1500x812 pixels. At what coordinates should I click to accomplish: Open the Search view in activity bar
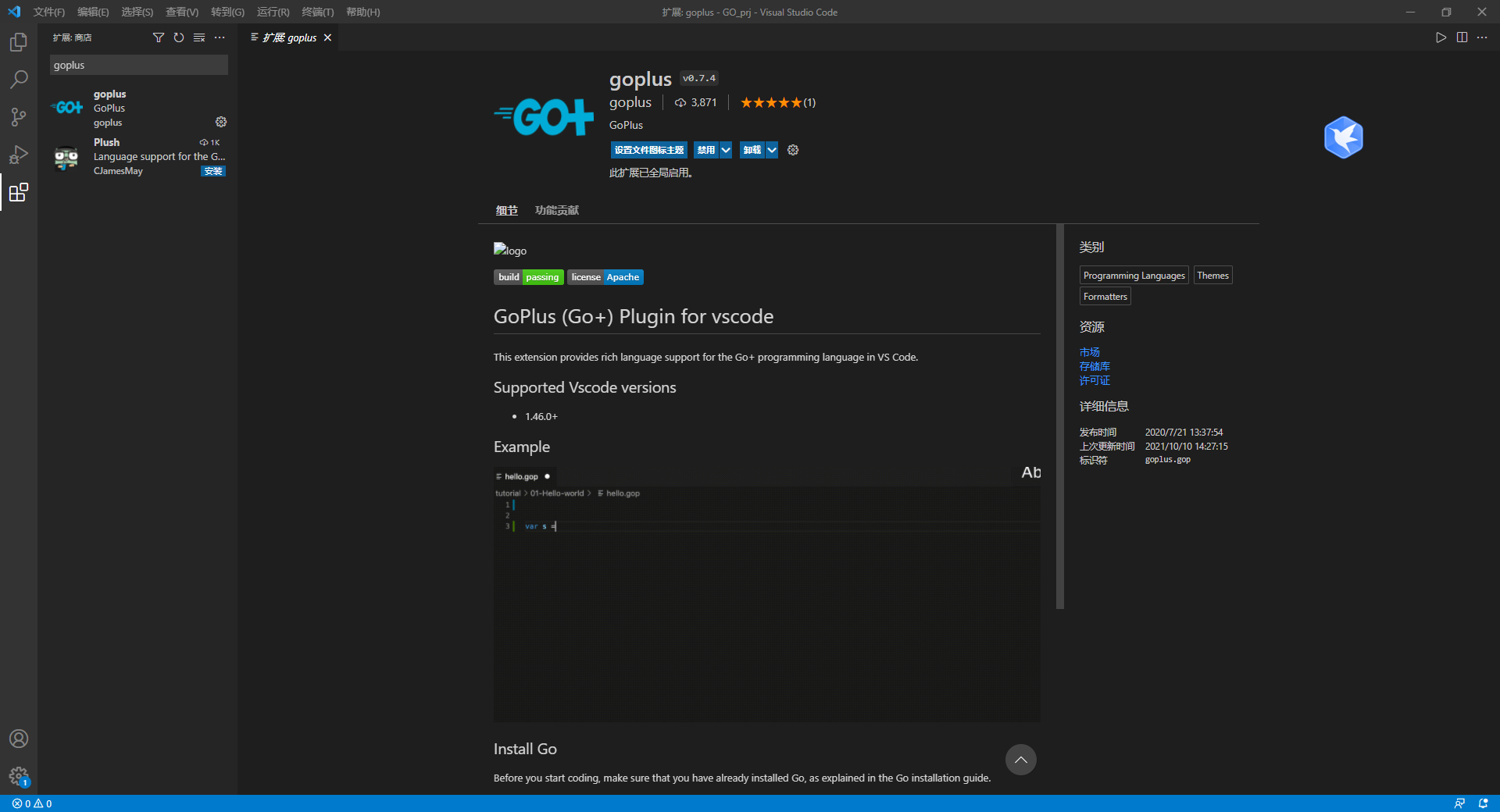pos(19,80)
